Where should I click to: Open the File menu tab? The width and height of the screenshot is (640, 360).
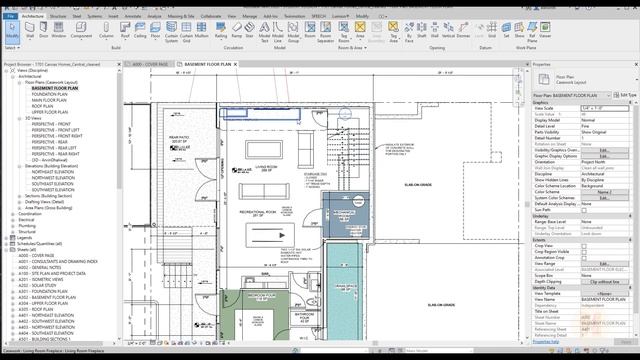point(11,16)
